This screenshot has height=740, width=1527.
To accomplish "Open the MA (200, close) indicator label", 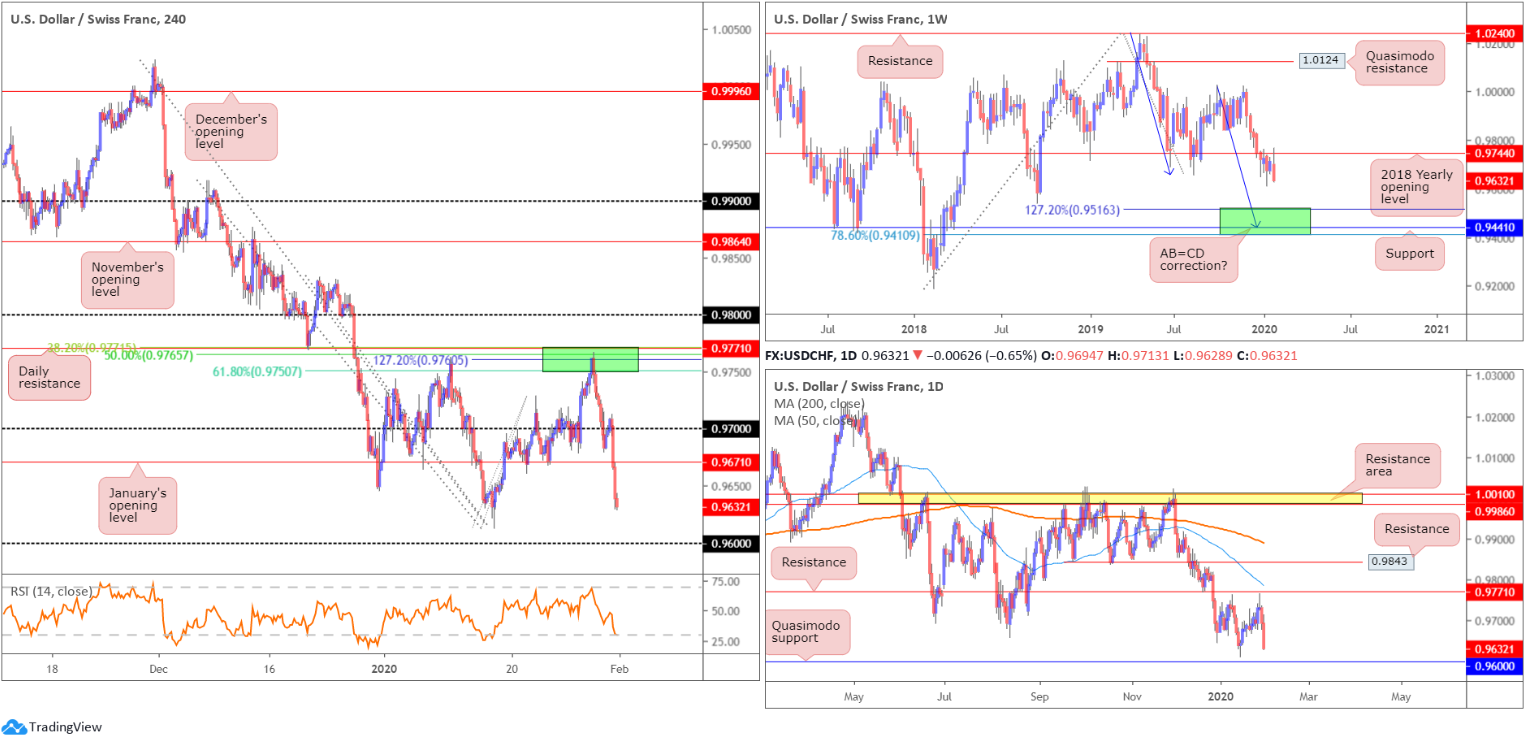I will (817, 403).
